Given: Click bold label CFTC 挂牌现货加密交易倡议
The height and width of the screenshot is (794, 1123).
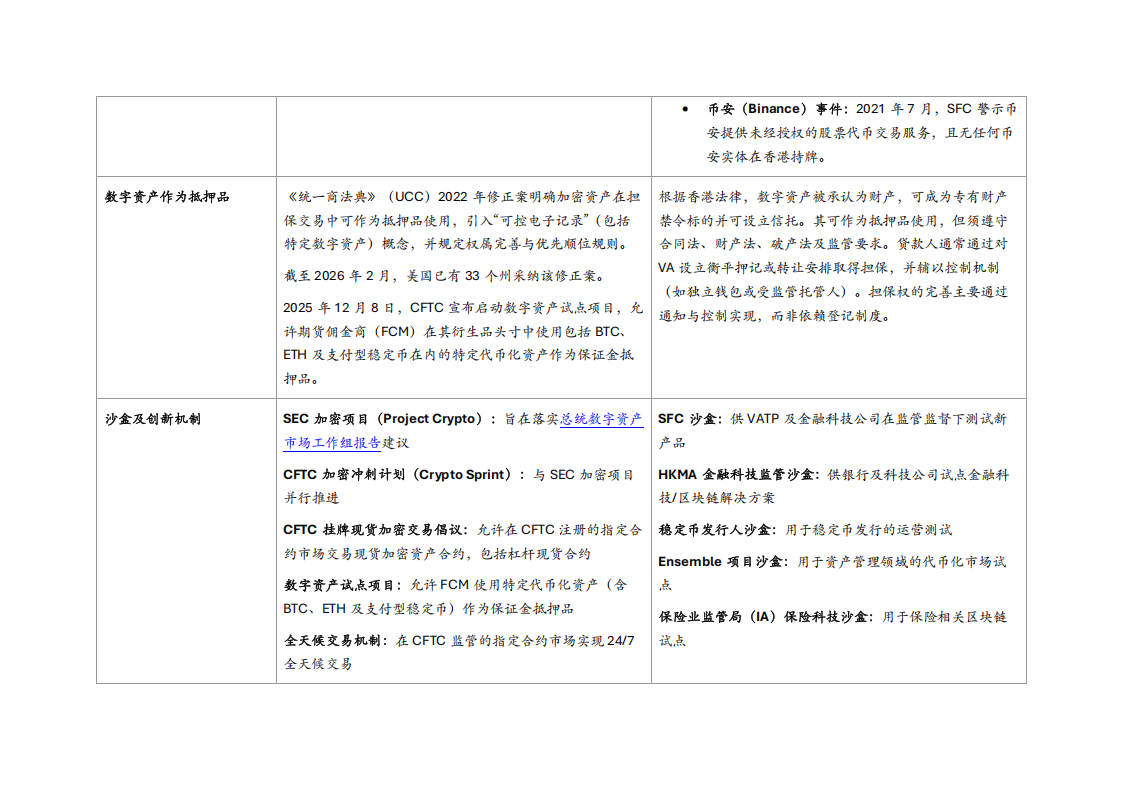Looking at the screenshot, I should pos(372,530).
